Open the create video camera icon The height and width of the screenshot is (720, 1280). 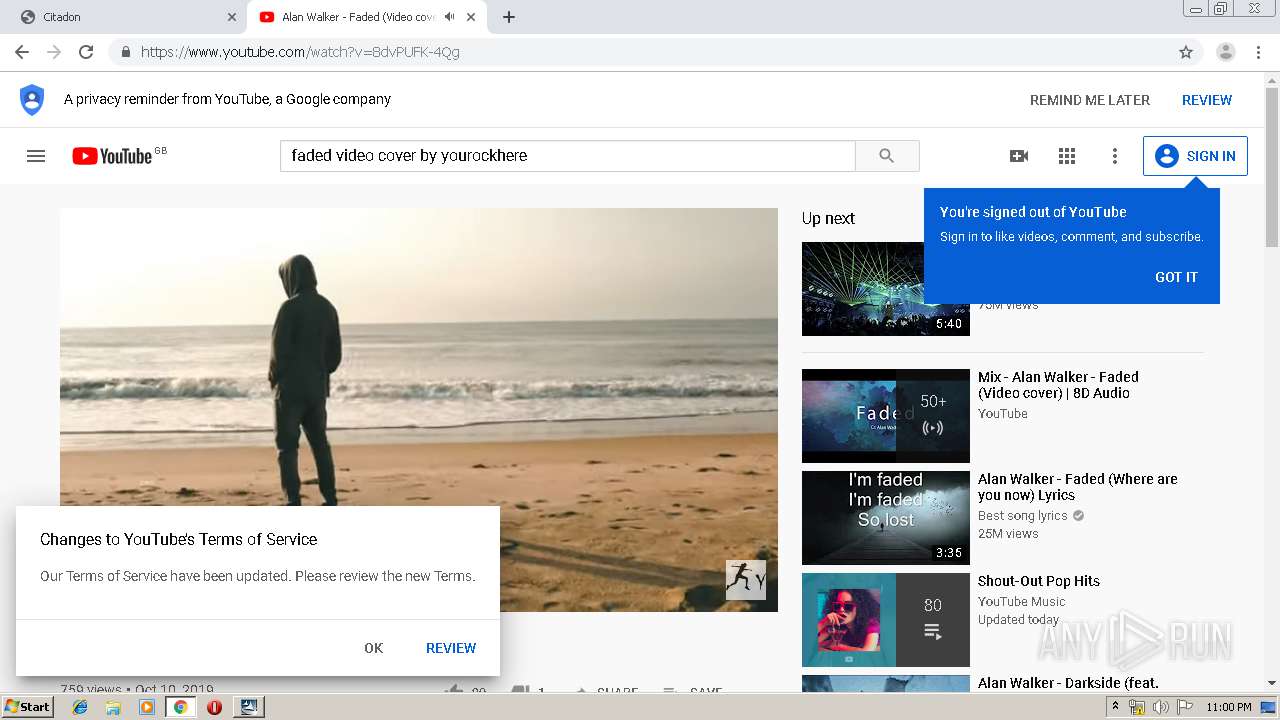point(1019,156)
